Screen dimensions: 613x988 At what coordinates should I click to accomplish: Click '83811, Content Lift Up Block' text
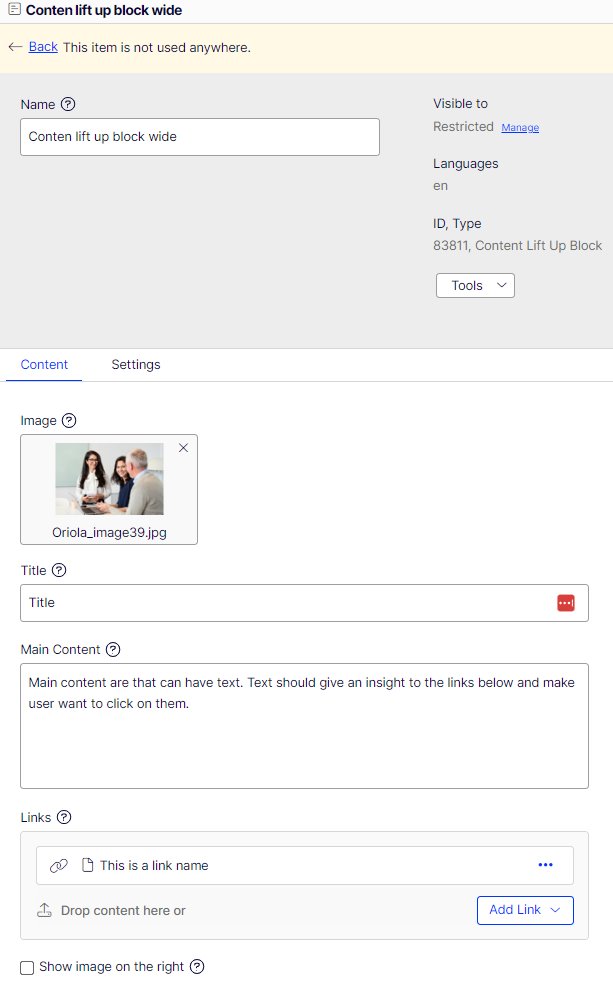point(517,246)
